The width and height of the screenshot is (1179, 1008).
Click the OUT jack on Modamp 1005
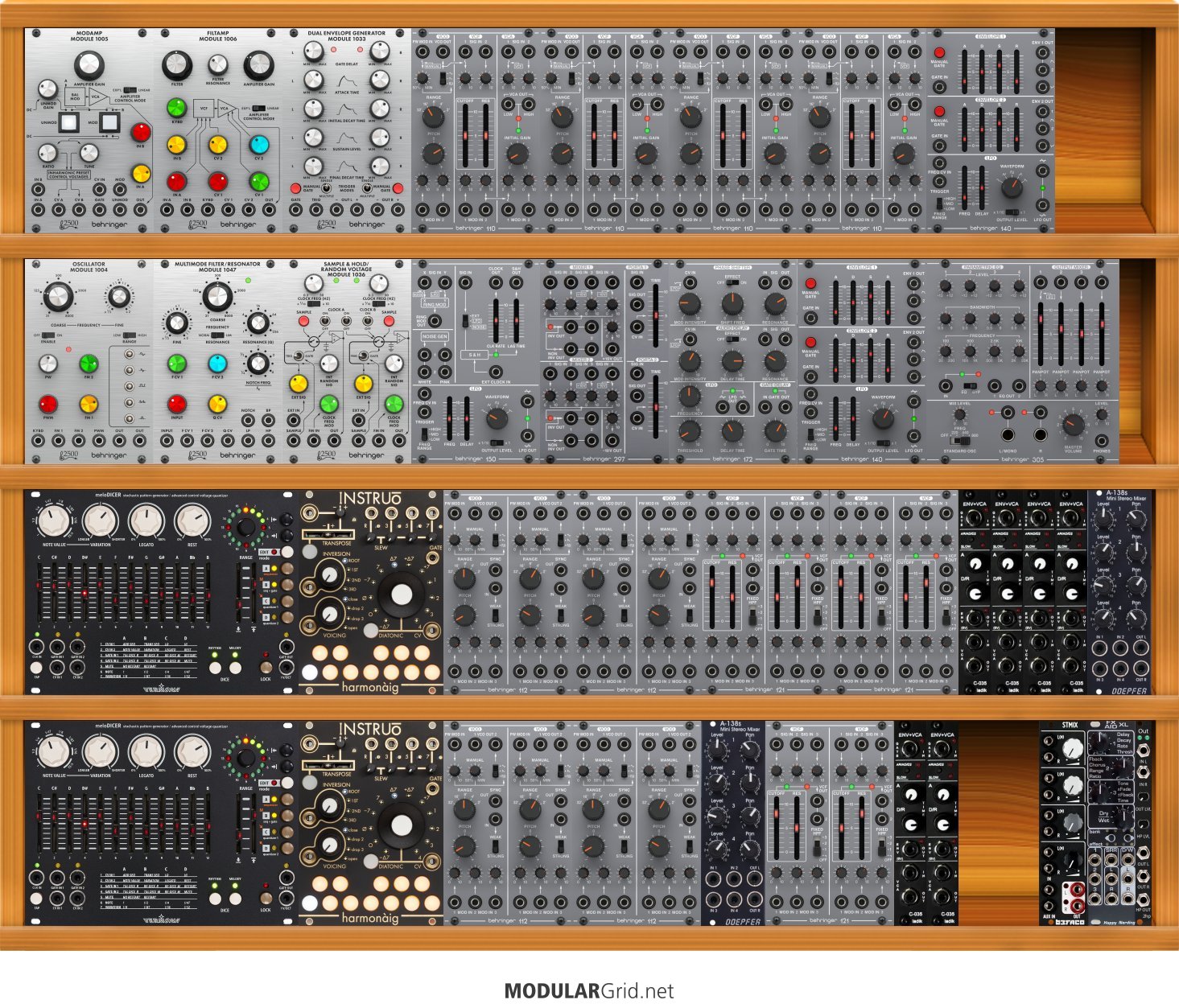coord(140,211)
